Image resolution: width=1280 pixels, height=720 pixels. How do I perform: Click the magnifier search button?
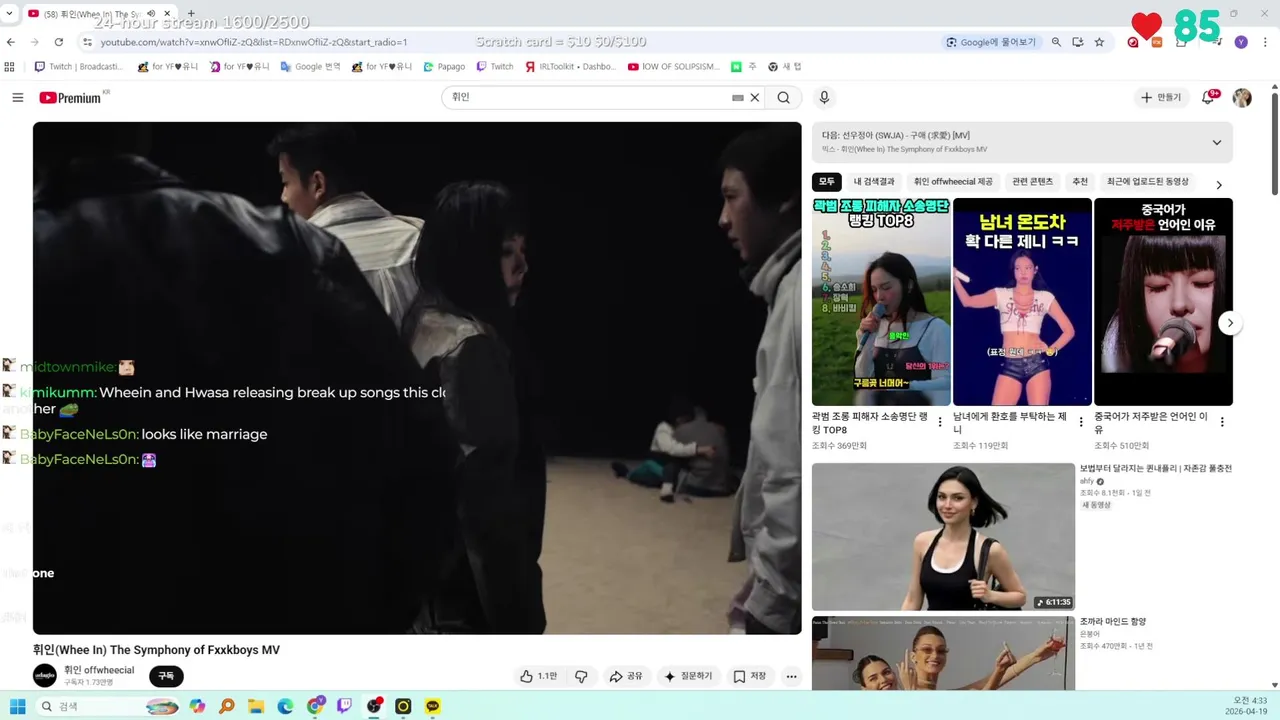[x=784, y=97]
